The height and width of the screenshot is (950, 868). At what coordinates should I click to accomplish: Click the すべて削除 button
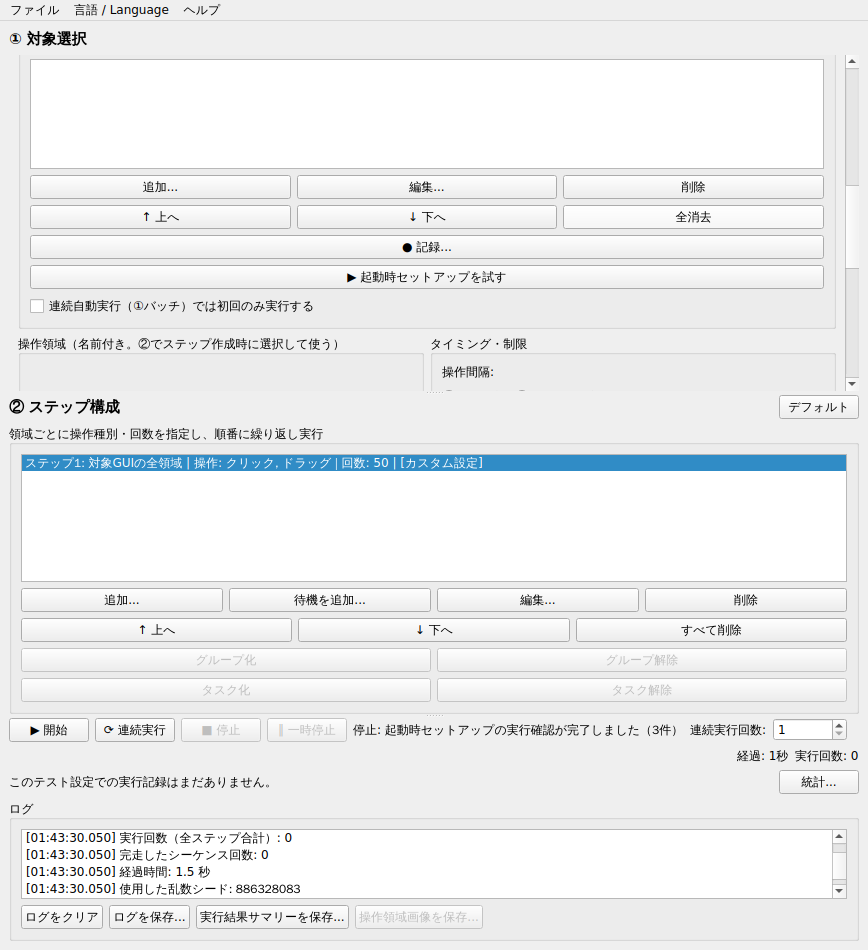tap(711, 630)
